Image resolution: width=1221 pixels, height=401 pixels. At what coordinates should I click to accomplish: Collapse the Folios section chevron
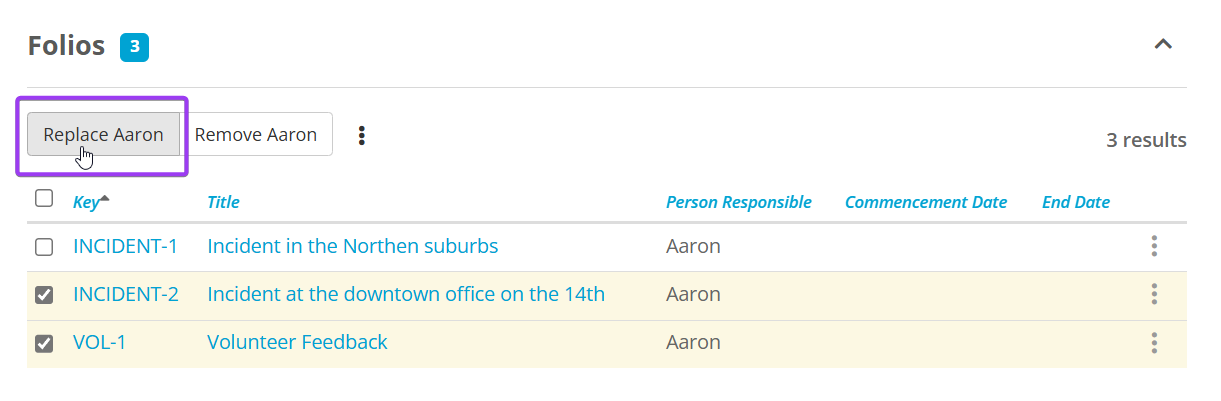point(1163,45)
